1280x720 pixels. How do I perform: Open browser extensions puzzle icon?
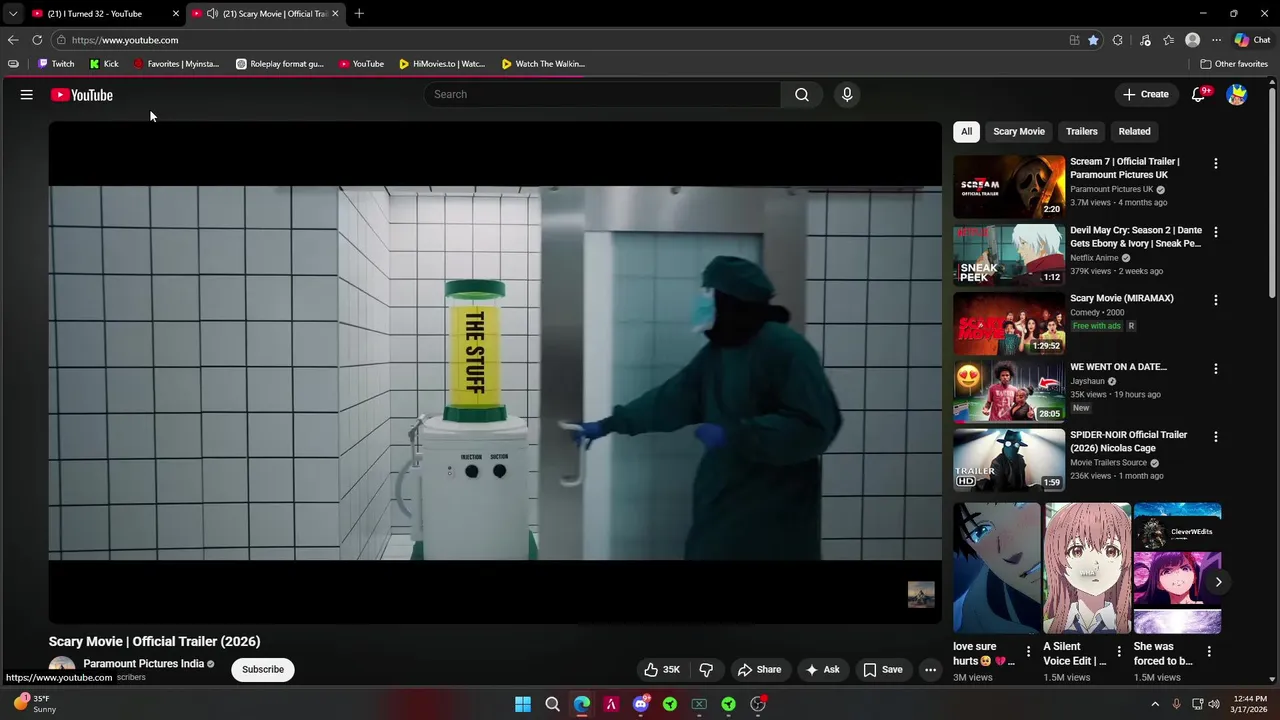pyautogui.click(x=1118, y=40)
